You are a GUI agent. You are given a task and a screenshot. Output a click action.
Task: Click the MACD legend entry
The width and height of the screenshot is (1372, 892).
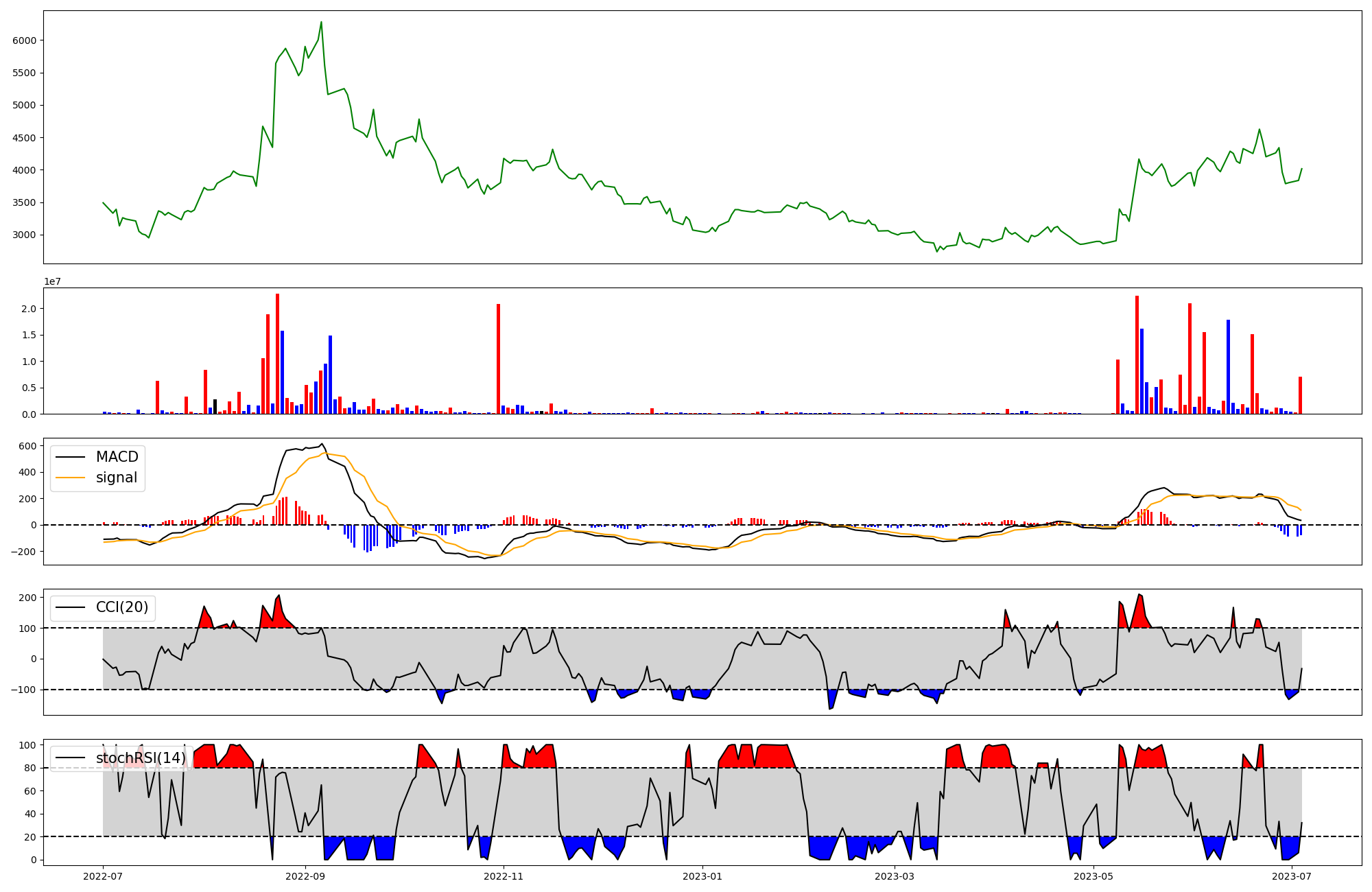click(117, 457)
